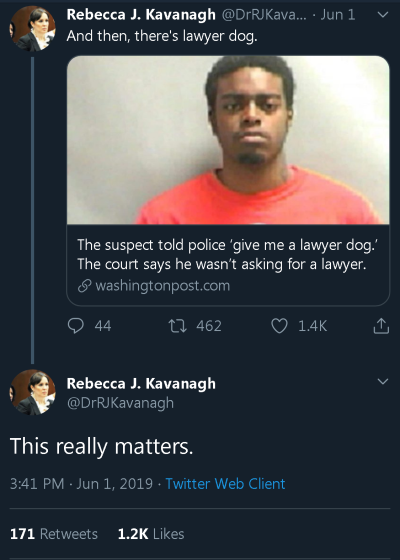Click Rebecca's avatar on the lower tweet

pos(32,392)
